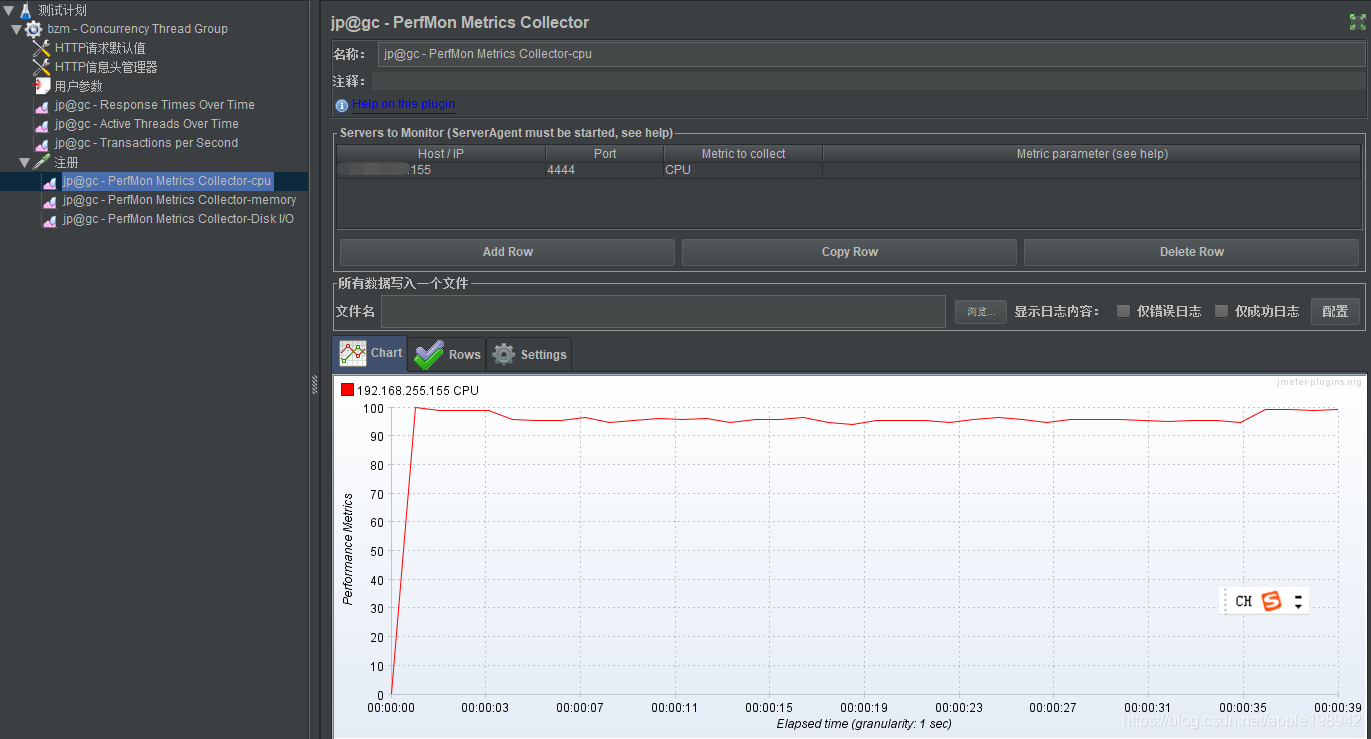Click the Rows tab green checkmark icon
Screen dimensions: 1371x739
(429, 354)
